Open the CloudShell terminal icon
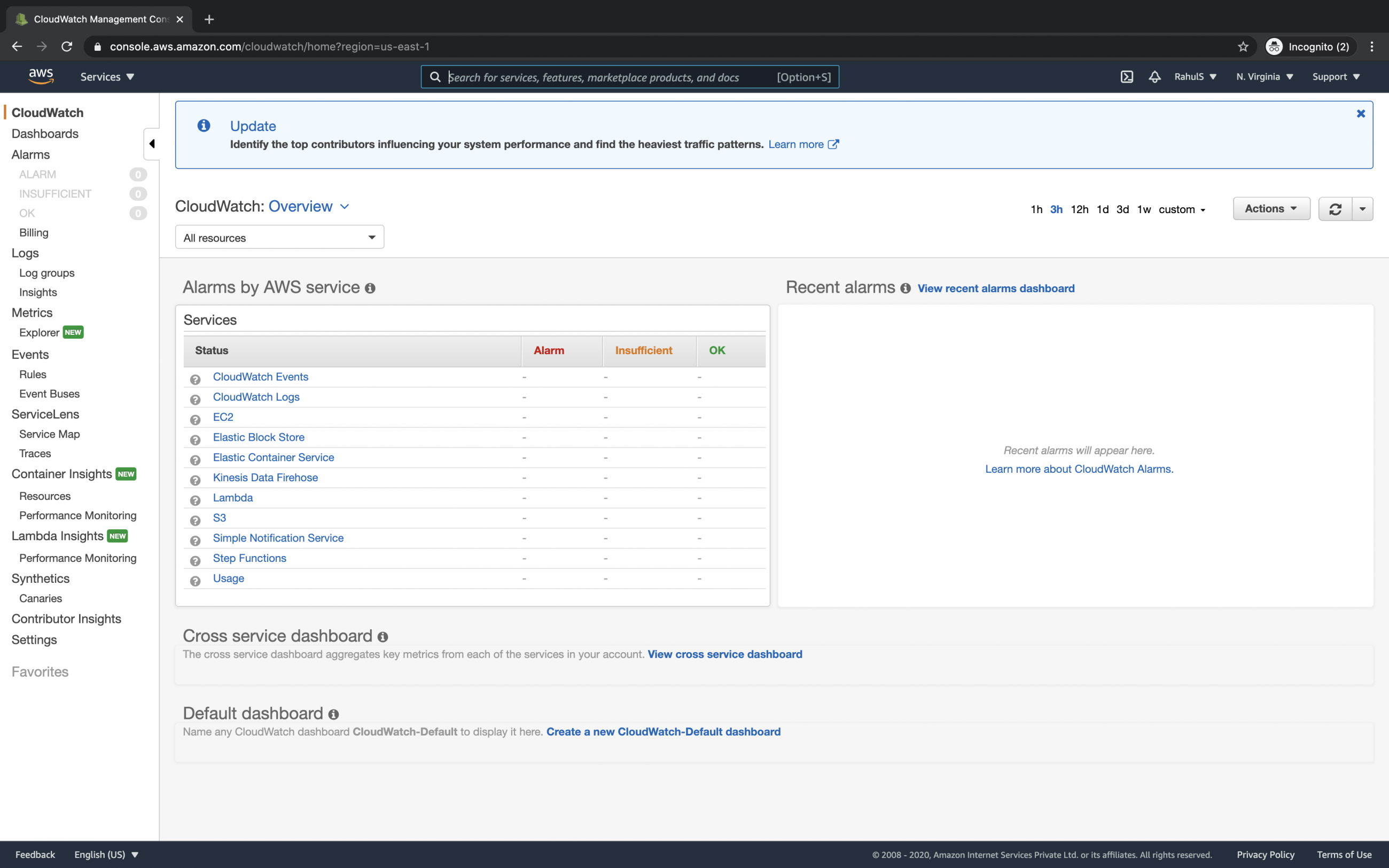1389x868 pixels. pyautogui.click(x=1127, y=76)
